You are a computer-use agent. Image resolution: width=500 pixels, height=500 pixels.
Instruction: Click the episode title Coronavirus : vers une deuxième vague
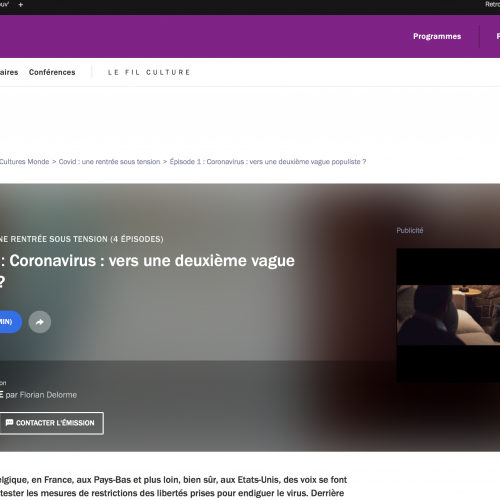click(147, 261)
